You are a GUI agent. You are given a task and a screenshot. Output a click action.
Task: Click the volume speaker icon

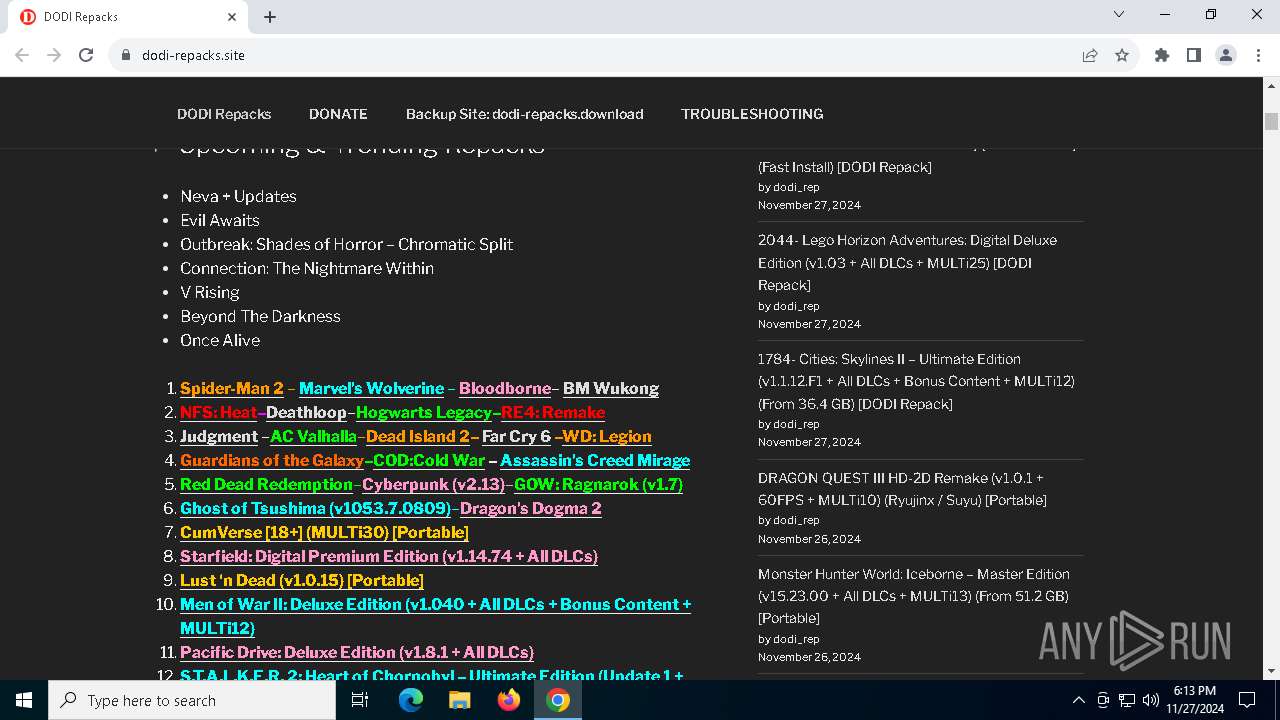click(1151, 700)
